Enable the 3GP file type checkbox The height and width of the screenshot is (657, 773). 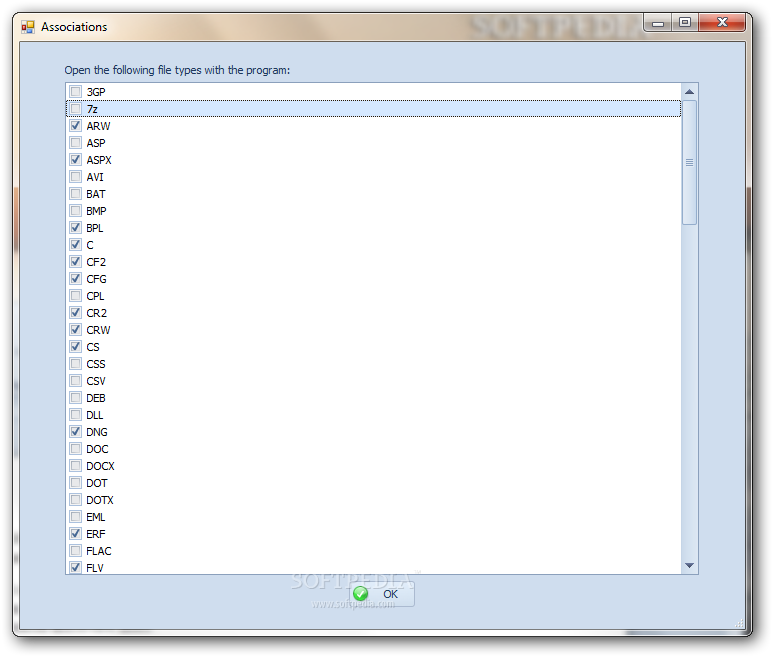point(75,92)
